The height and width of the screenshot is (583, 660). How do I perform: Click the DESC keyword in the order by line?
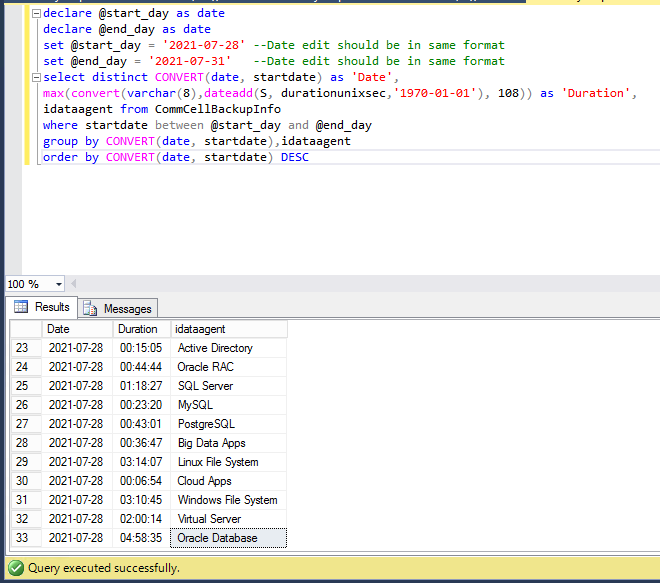295,157
